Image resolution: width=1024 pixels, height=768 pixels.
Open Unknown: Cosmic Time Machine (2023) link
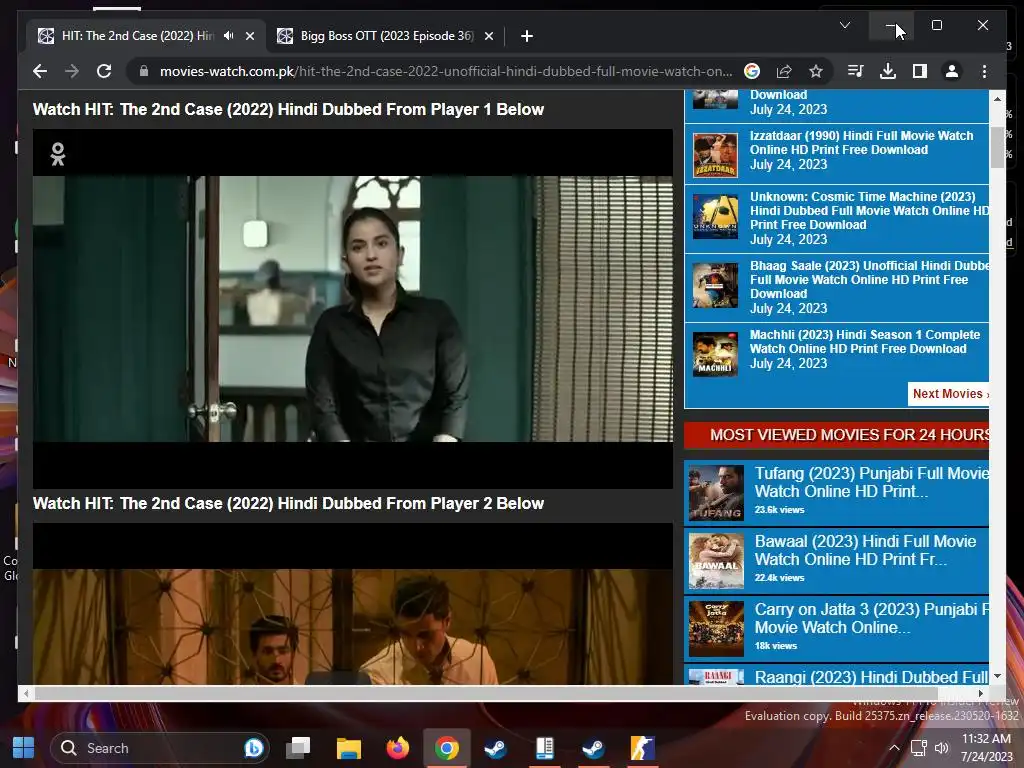869,210
